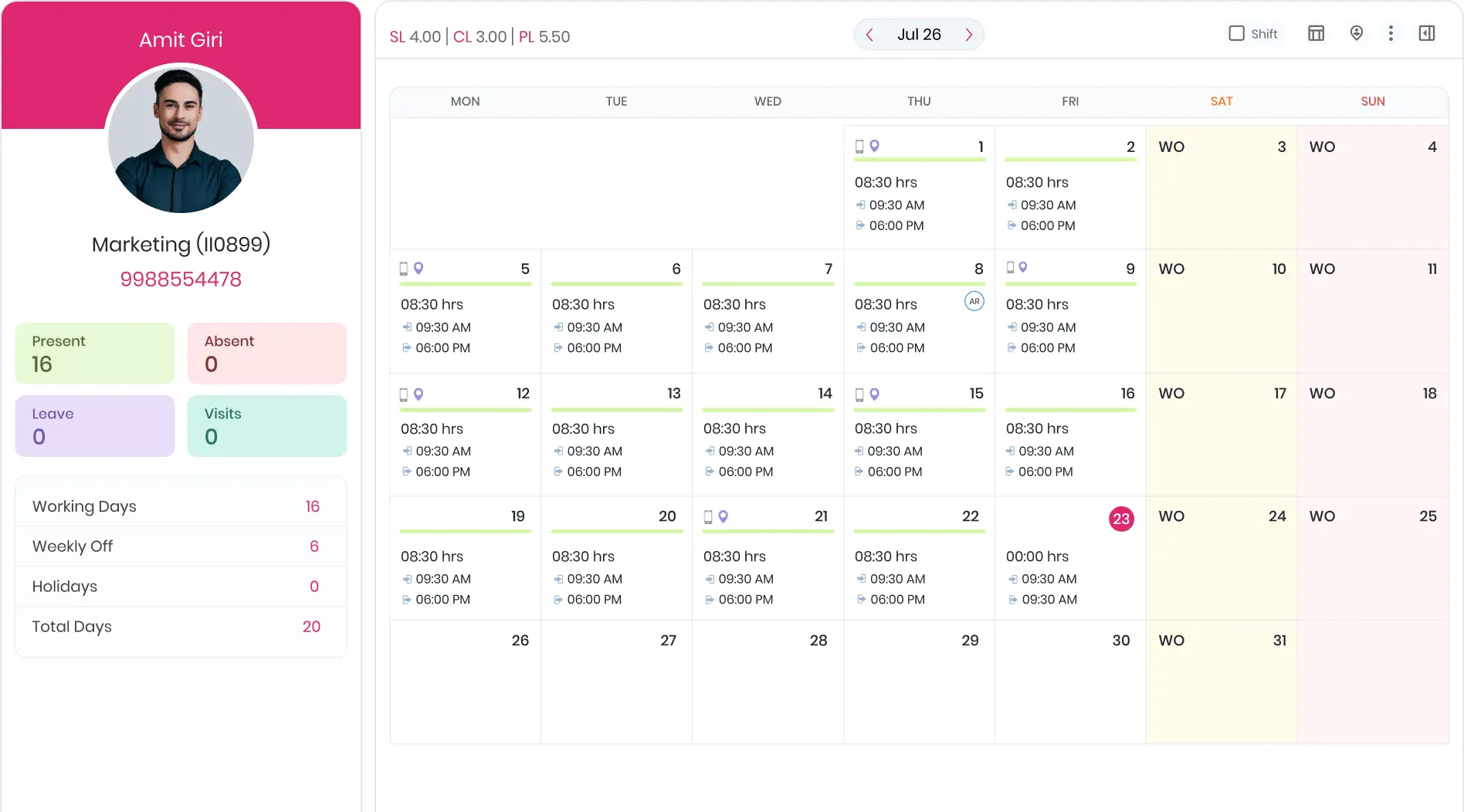Select the WO cell for Saturday 31
Image resolution: width=1464 pixels, height=812 pixels.
(x=1222, y=682)
